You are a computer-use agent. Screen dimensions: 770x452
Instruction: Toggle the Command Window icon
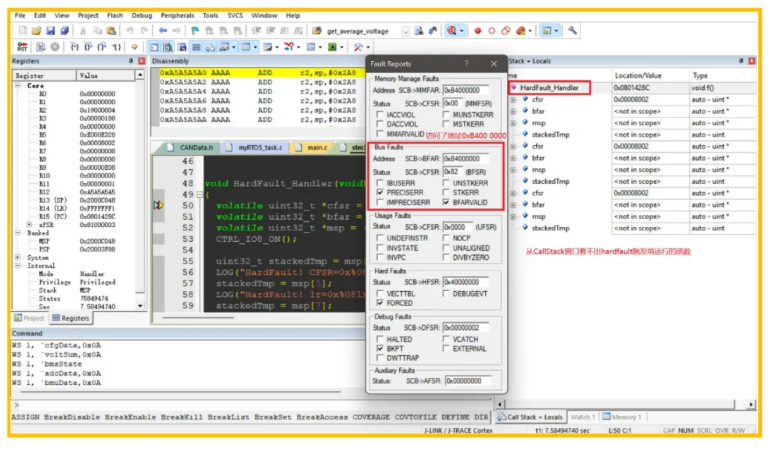154,47
